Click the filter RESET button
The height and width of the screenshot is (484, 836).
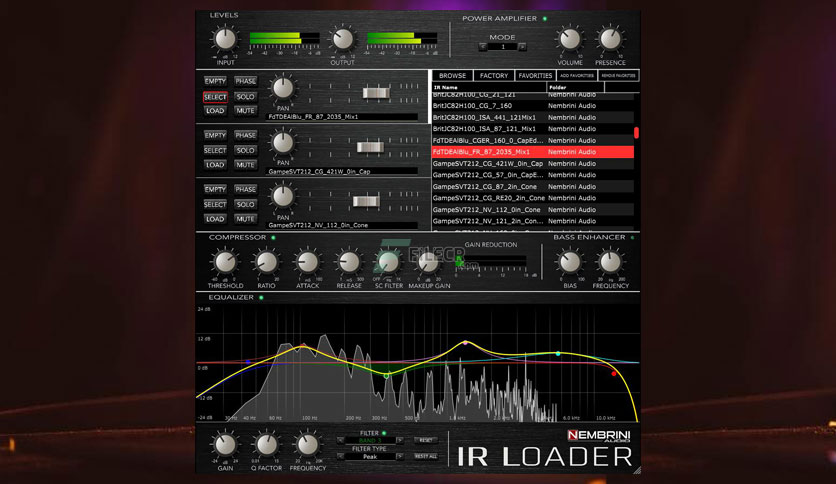point(425,440)
